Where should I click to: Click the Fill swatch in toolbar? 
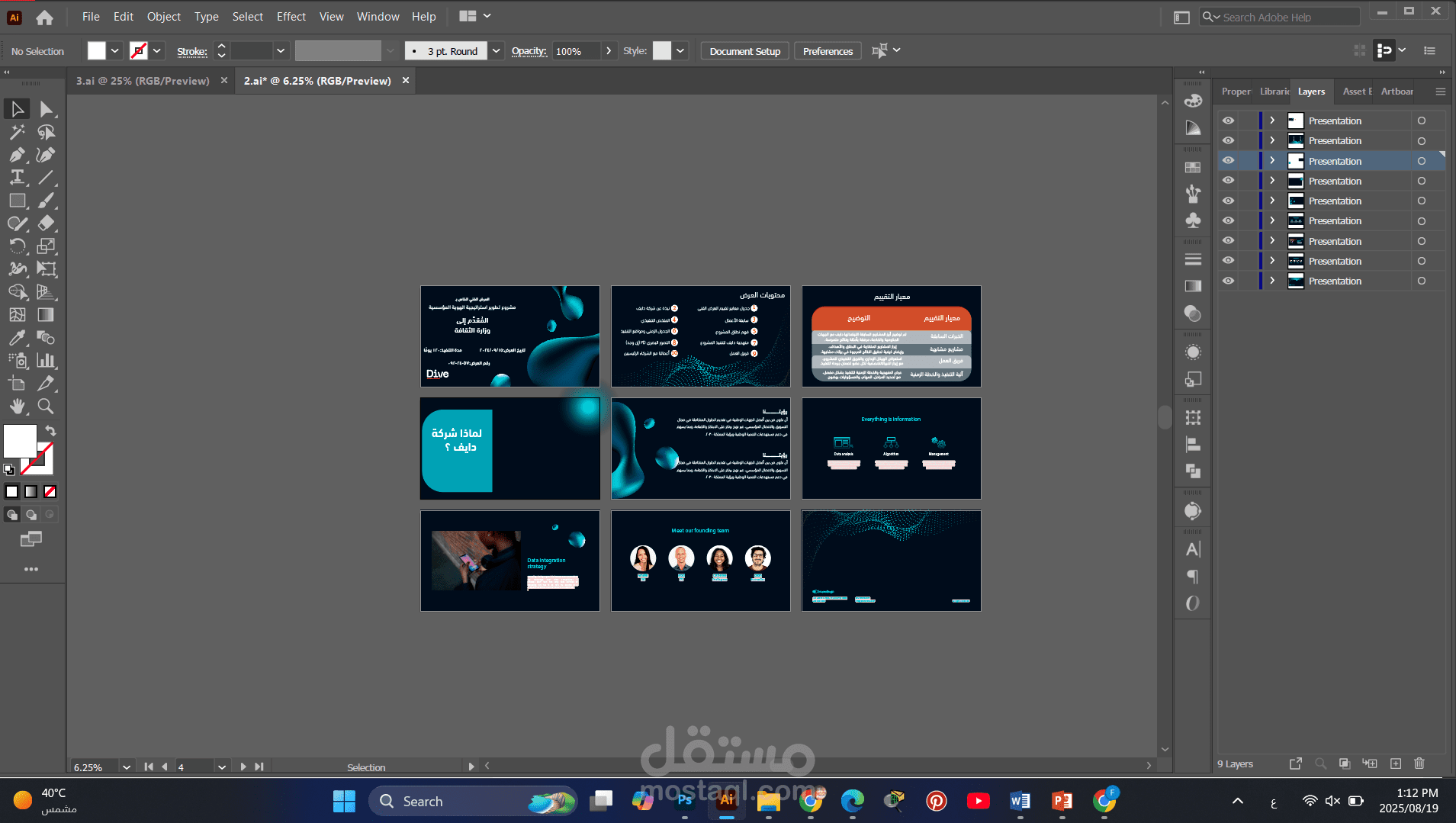[x=20, y=441]
